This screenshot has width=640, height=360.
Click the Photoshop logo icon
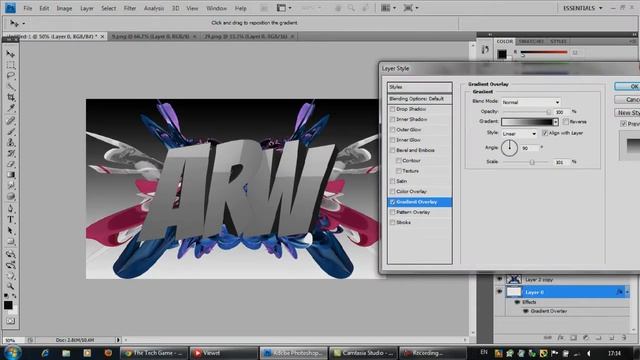coord(10,7)
